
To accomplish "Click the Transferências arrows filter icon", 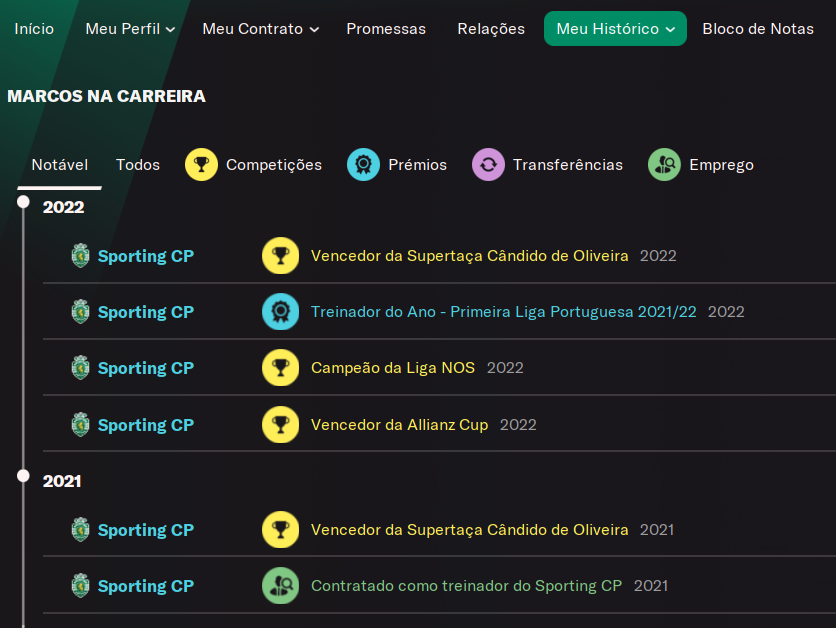I will pyautogui.click(x=488, y=165).
